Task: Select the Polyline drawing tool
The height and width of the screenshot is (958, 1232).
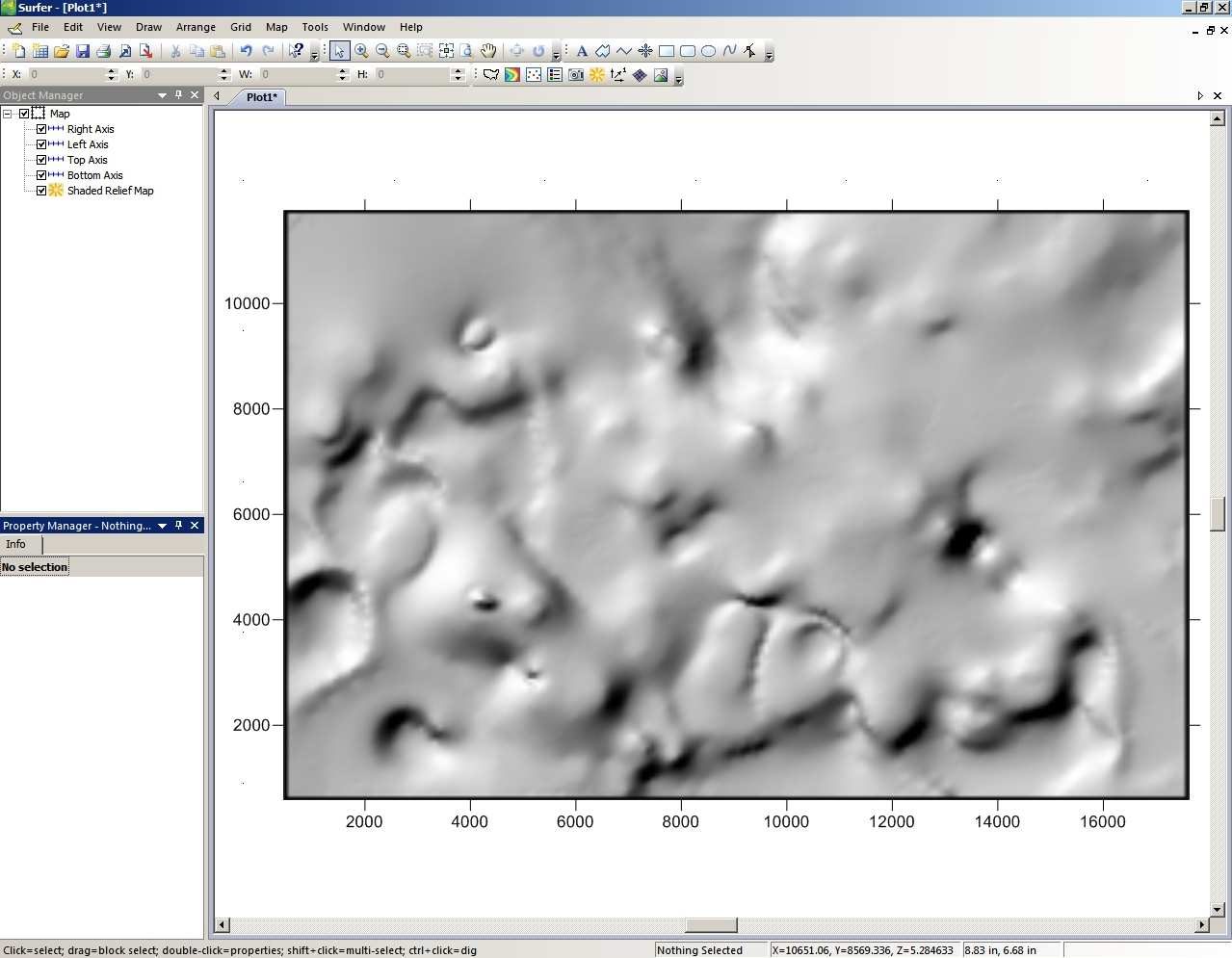Action: tap(624, 51)
